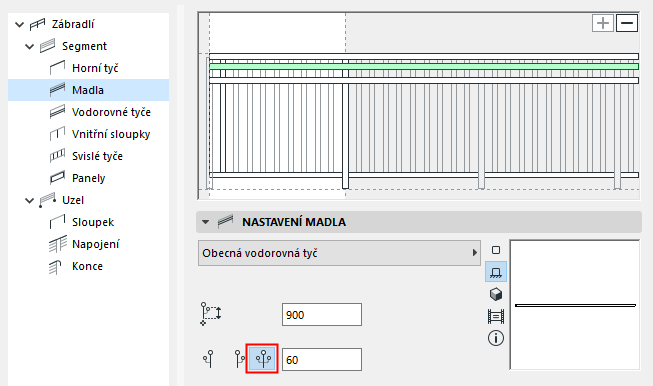Click the Napojení connection icon

(58, 244)
